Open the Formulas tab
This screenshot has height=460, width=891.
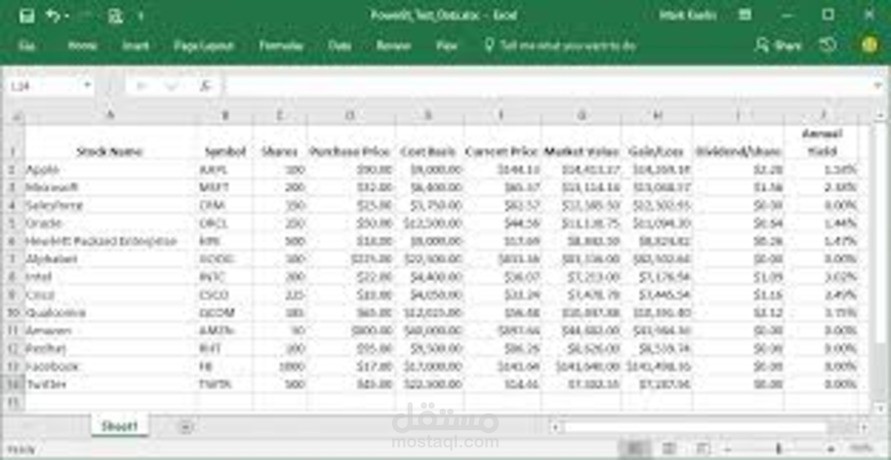click(281, 46)
